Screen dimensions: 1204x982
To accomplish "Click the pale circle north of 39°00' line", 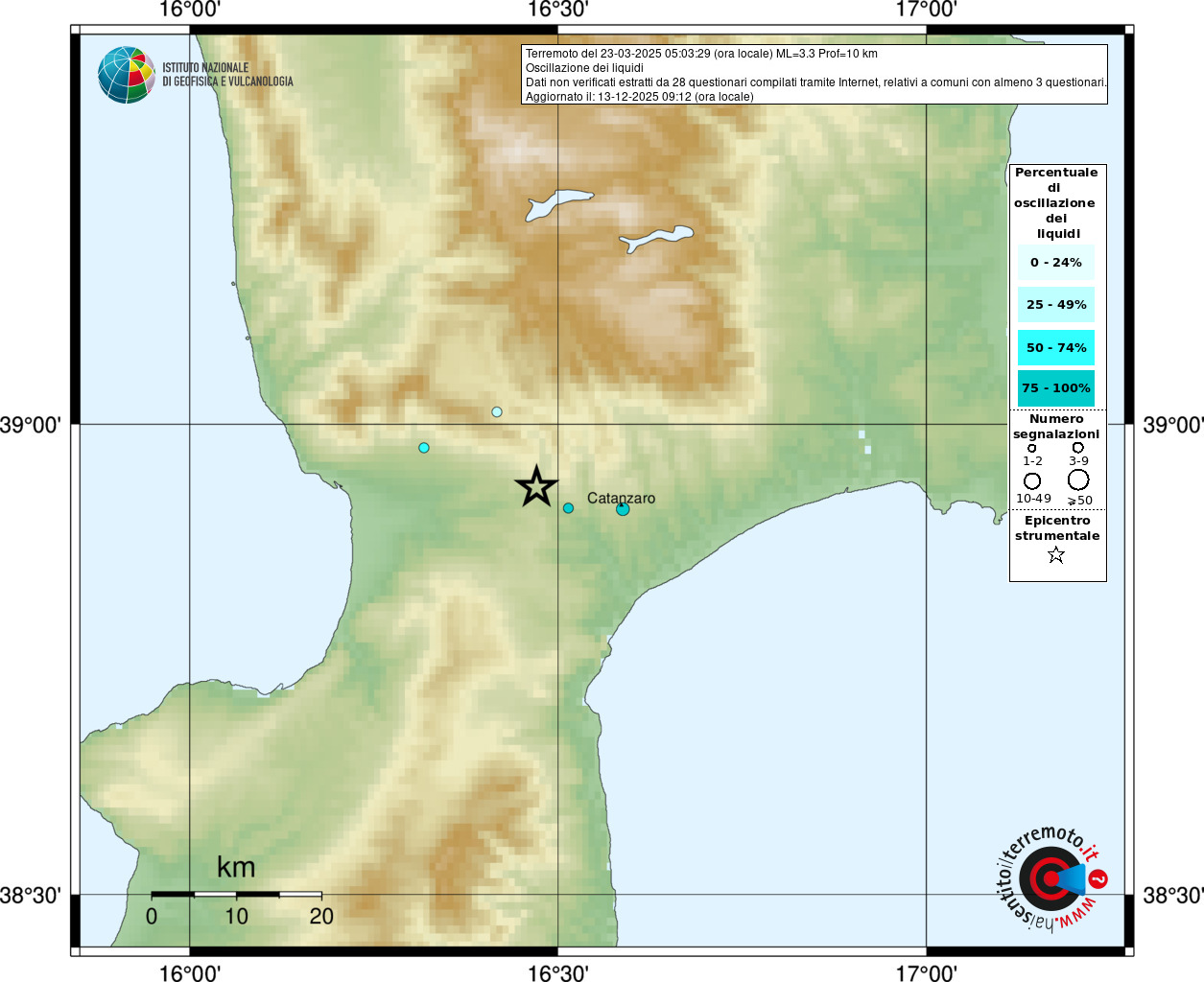I will coord(497,412).
